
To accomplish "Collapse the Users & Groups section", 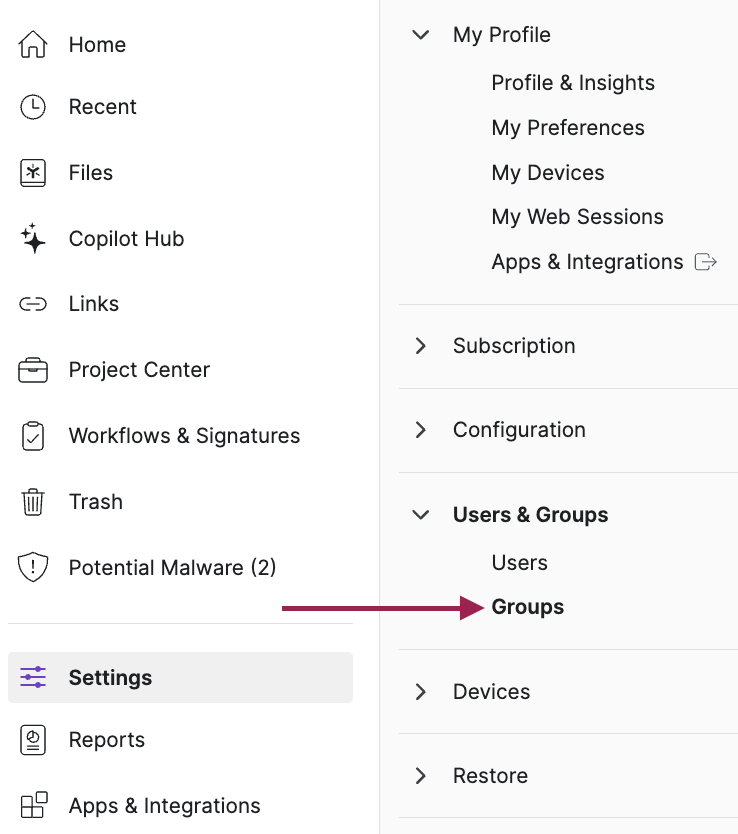I will pyautogui.click(x=421, y=515).
